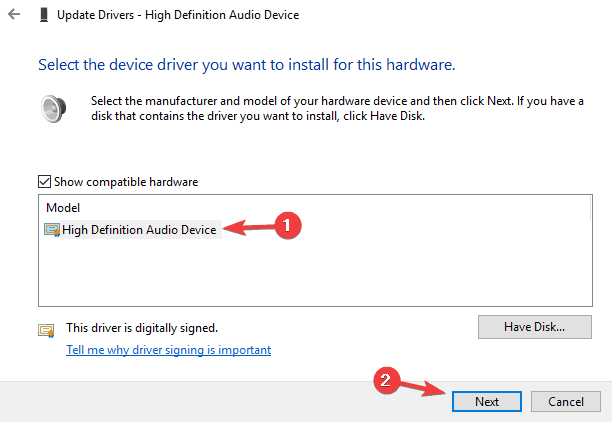Viewport: 612px width, 422px height.
Task: Cancel the driver update dialog
Action: pos(566,401)
